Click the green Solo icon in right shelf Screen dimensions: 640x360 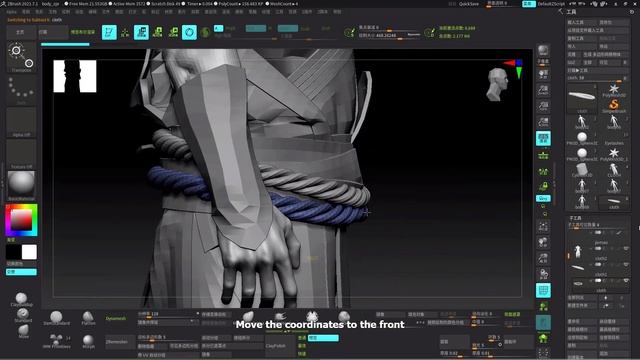543,338
